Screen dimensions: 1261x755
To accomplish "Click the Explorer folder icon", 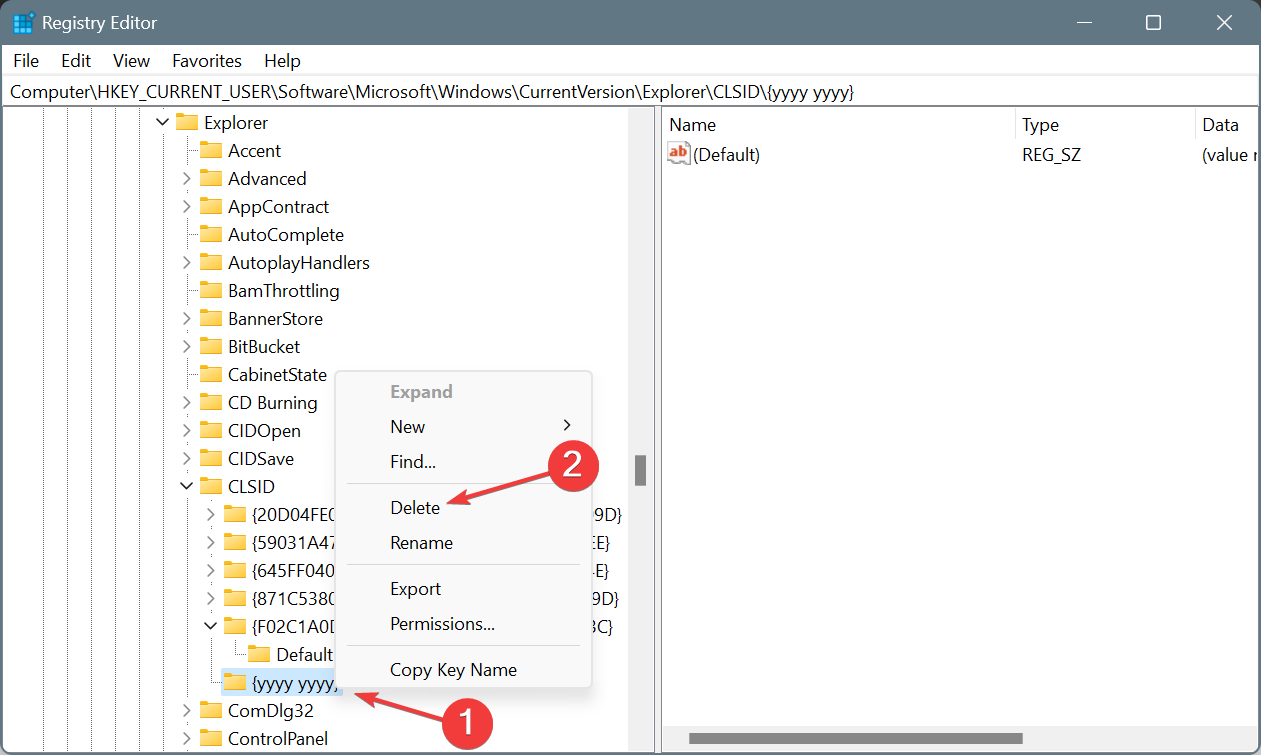I will [x=186, y=123].
